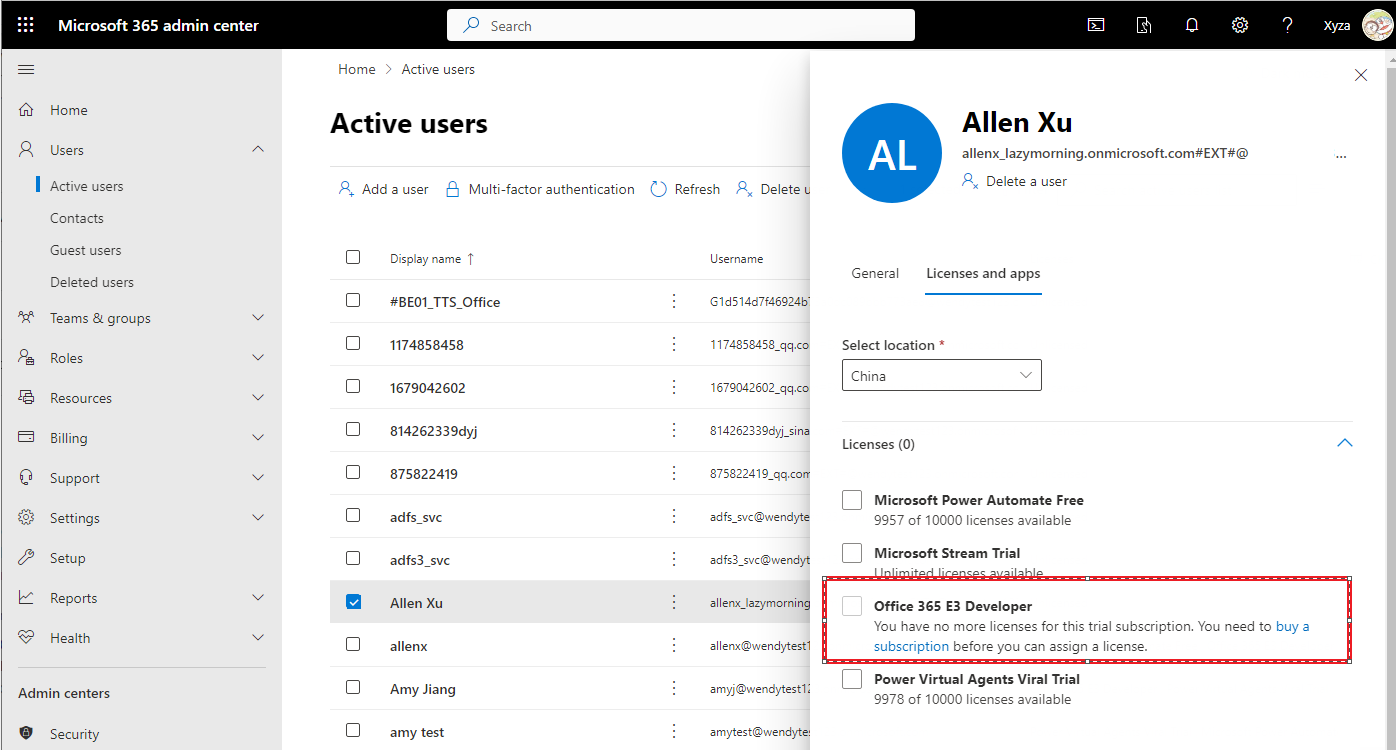Open the notifications bell icon
The width and height of the screenshot is (1396, 750).
coord(1192,25)
